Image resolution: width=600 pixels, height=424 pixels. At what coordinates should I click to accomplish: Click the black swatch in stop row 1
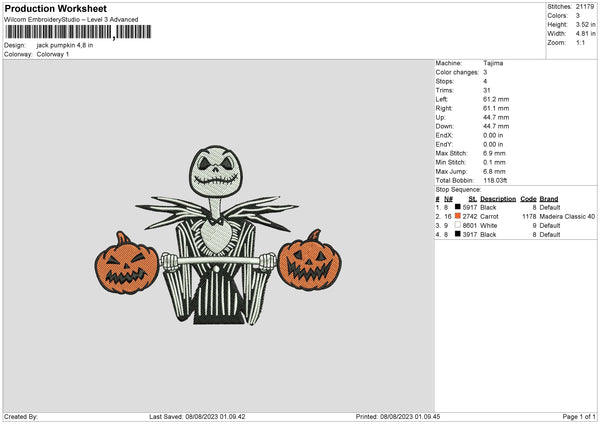pyautogui.click(x=458, y=207)
